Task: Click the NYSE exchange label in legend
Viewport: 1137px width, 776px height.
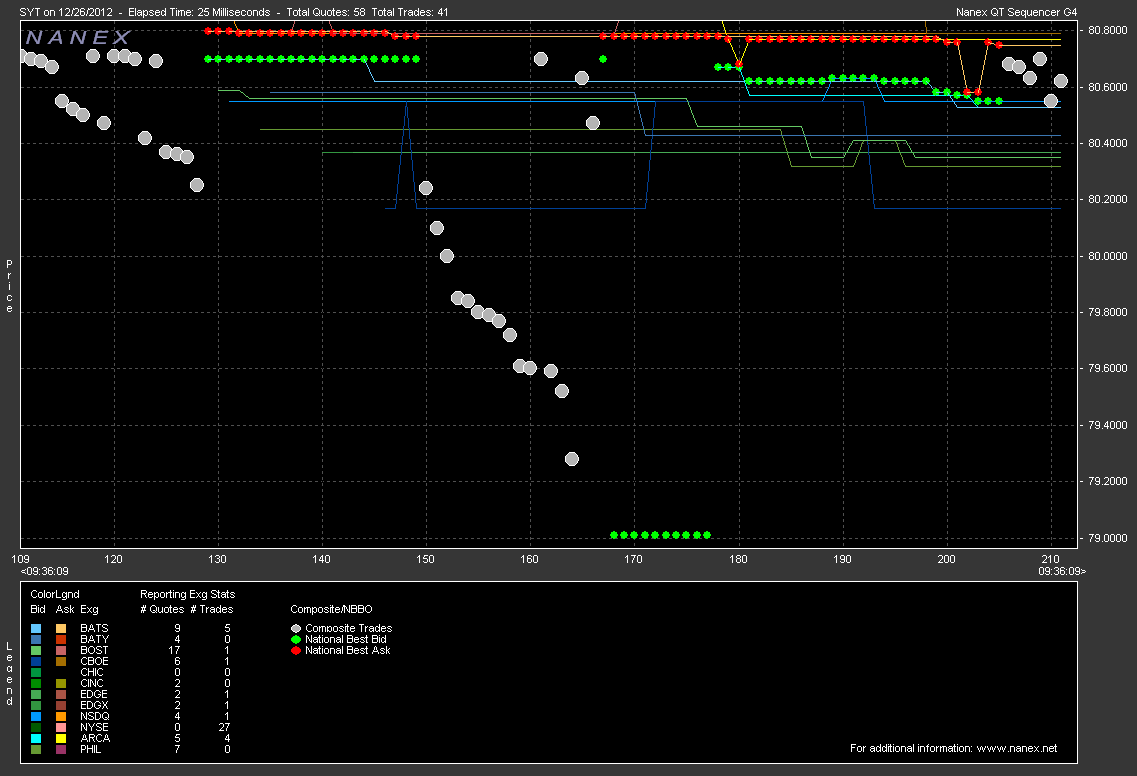Action: tap(94, 727)
